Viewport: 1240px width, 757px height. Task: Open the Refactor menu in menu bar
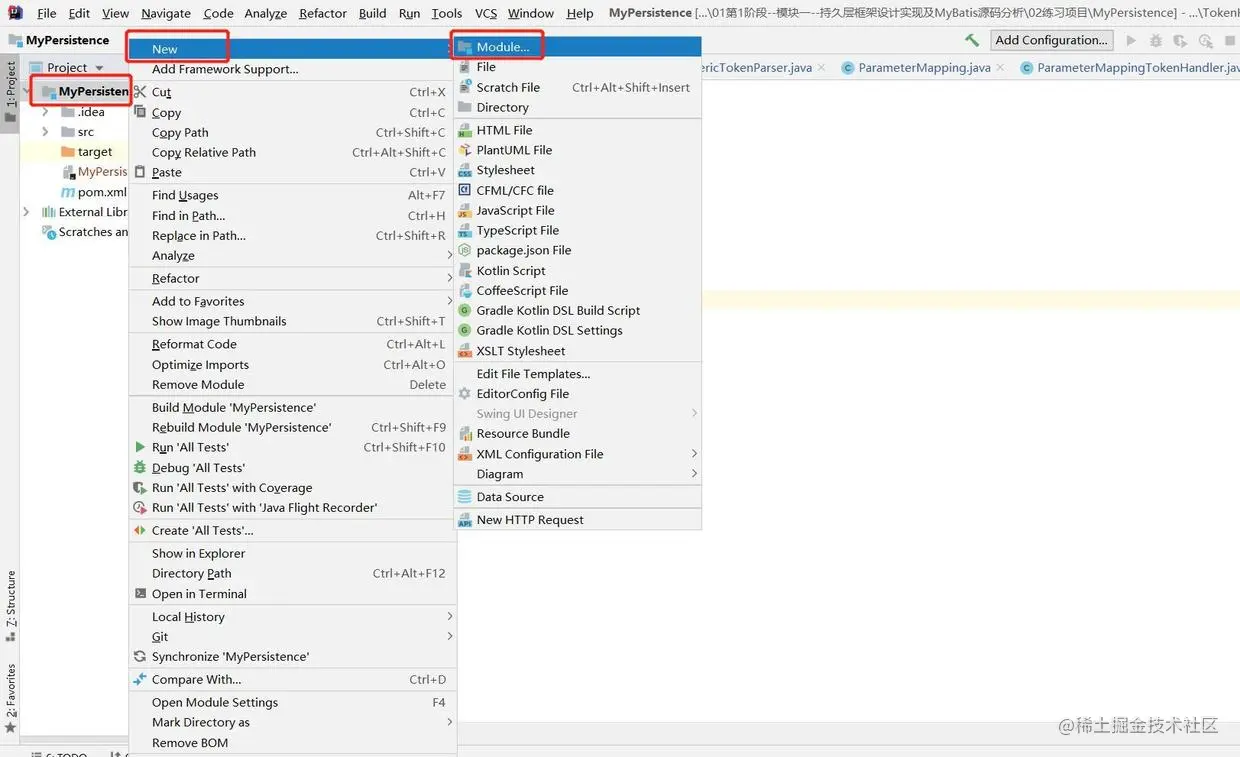[x=322, y=13]
